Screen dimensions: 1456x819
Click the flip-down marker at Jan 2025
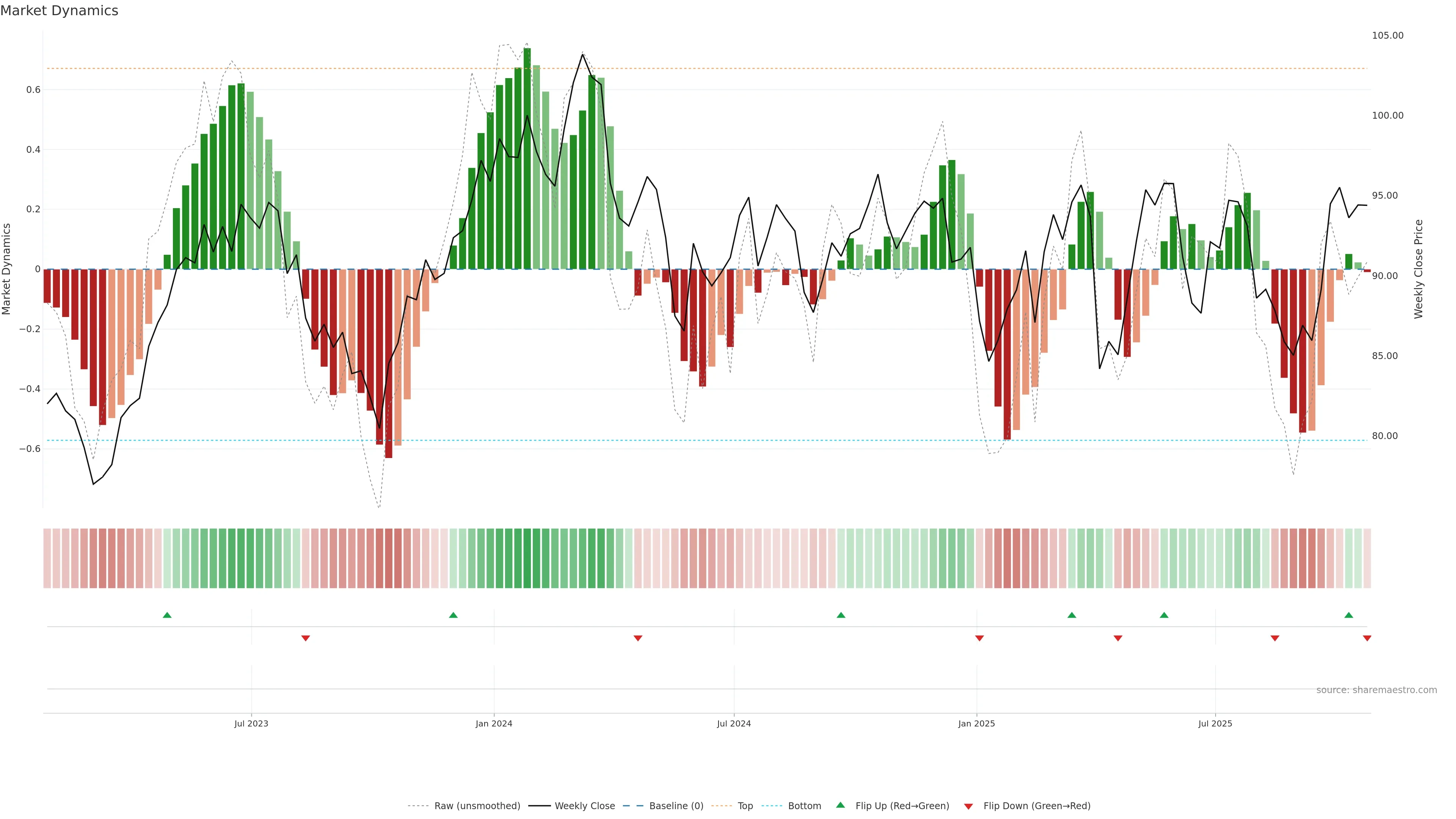[979, 638]
